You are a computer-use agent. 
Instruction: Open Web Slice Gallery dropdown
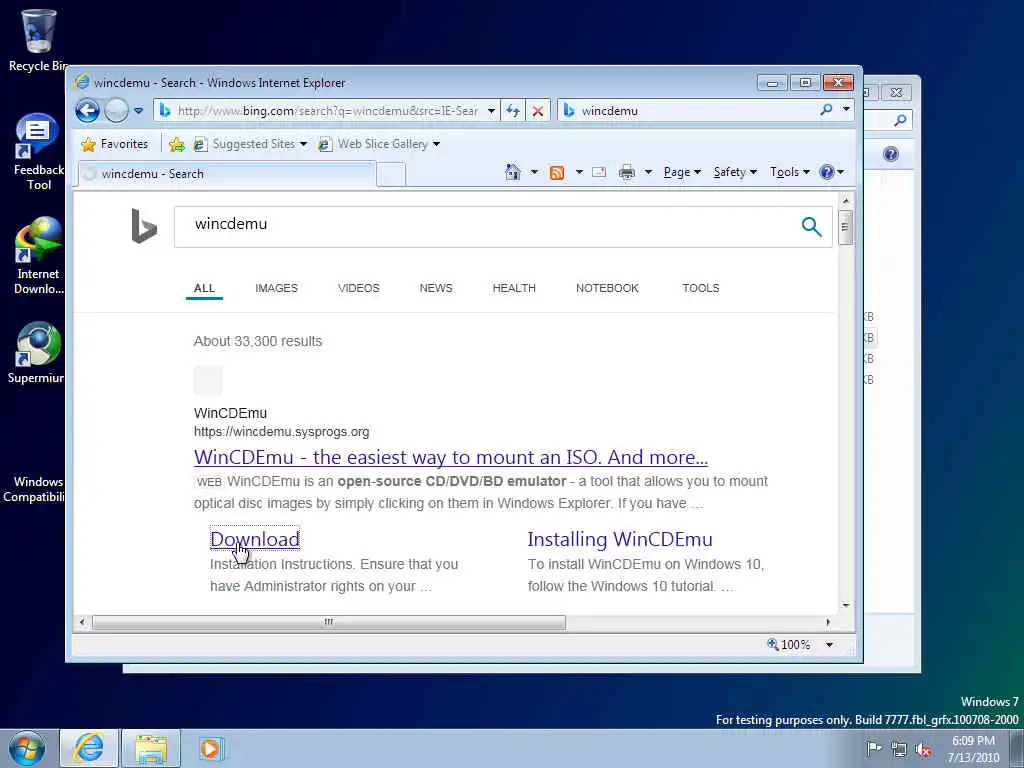tap(379, 144)
